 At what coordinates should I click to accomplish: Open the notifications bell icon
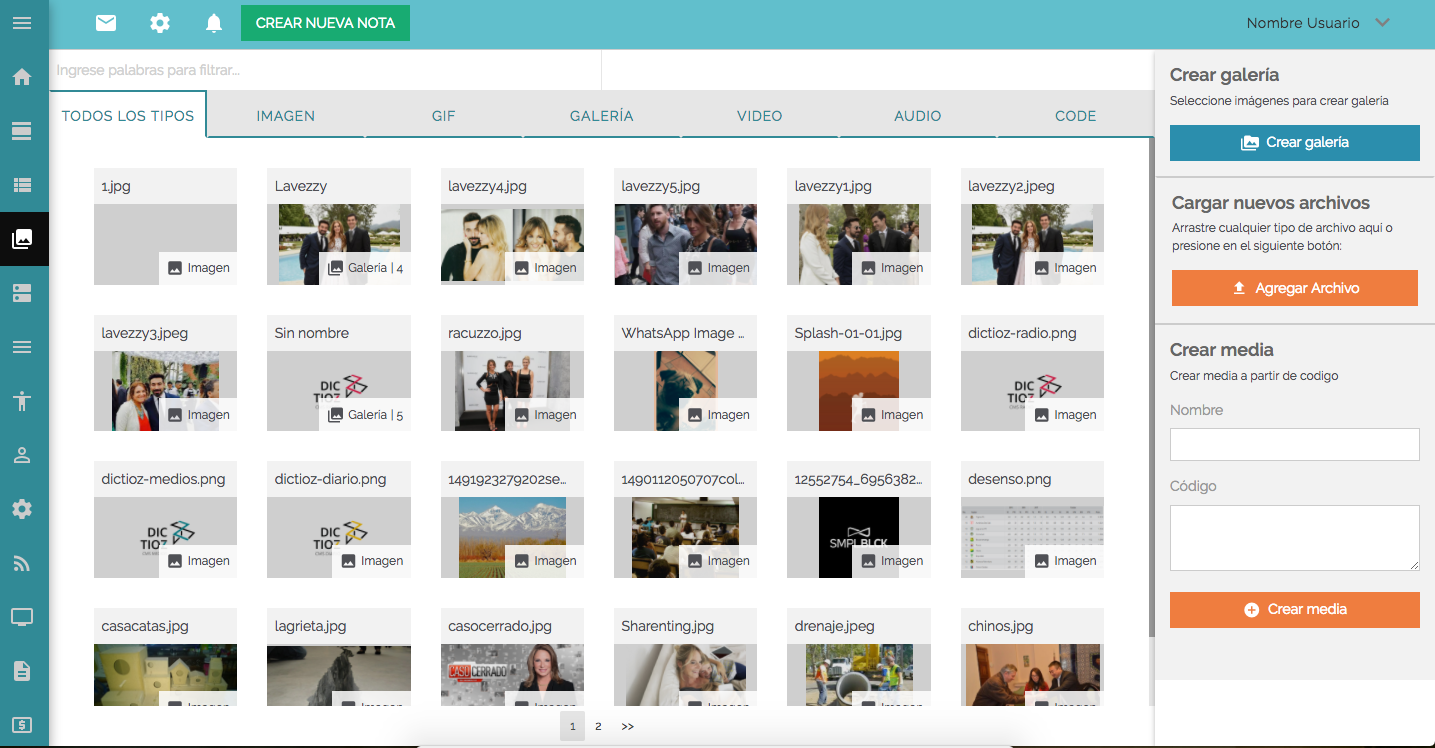[213, 22]
